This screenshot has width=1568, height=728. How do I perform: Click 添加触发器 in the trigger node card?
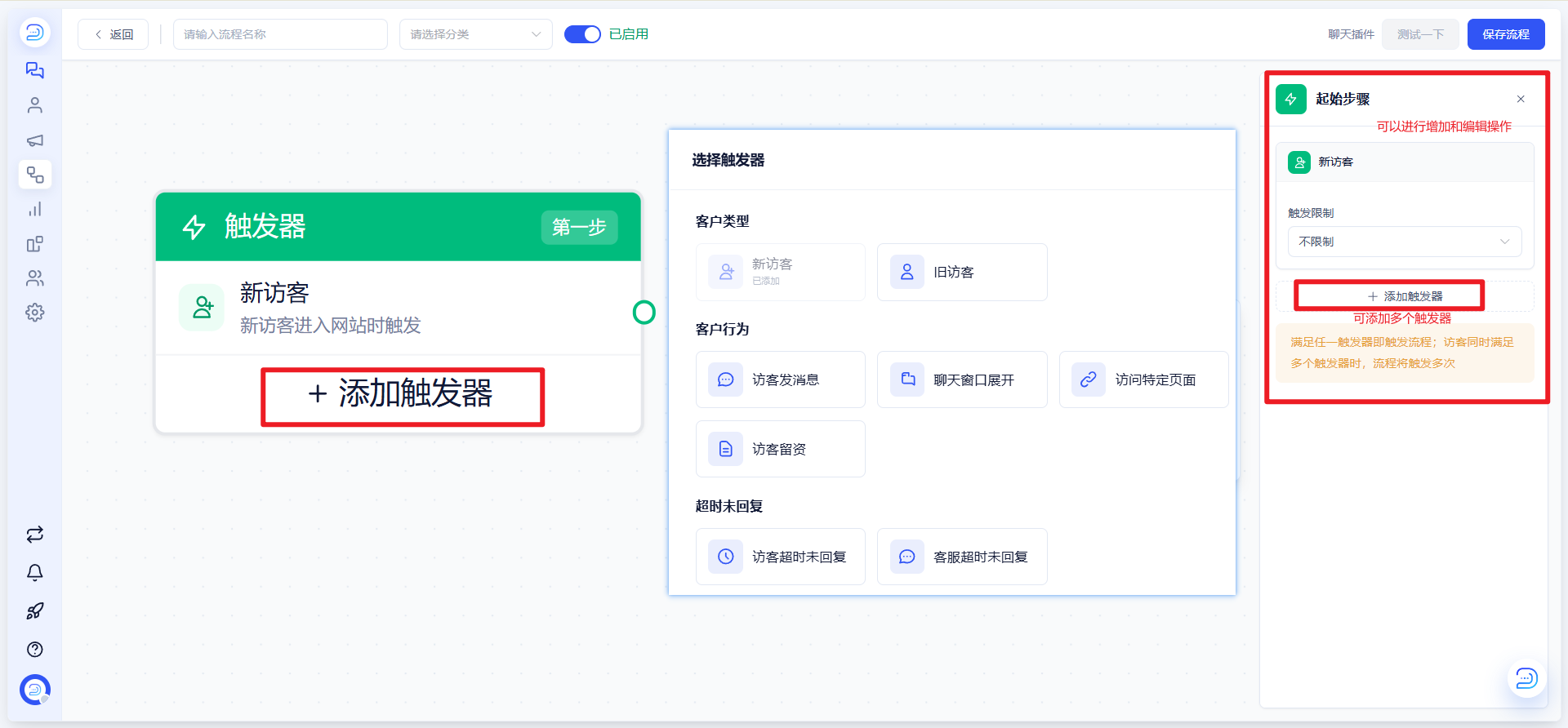[x=400, y=393]
